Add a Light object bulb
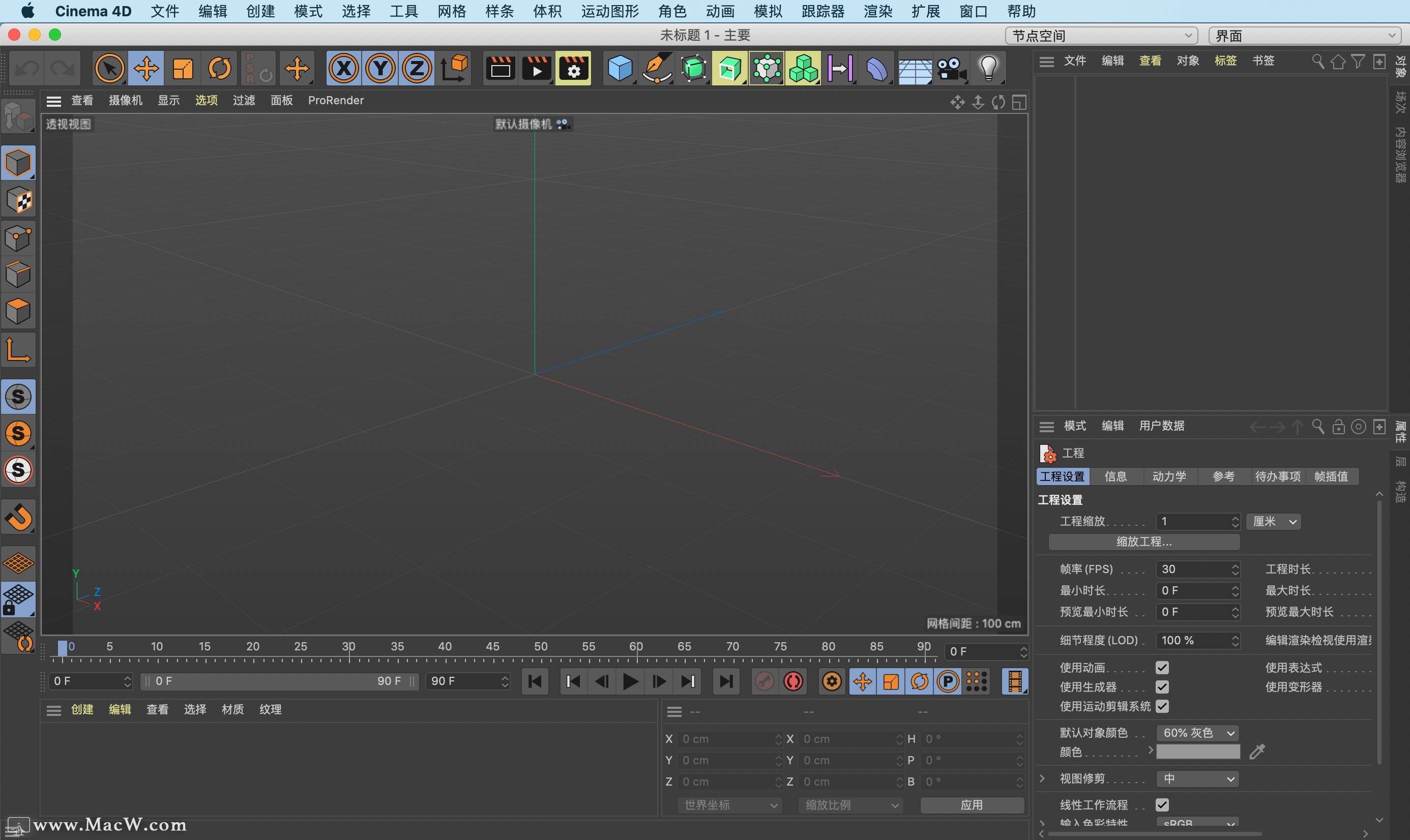 click(x=988, y=69)
